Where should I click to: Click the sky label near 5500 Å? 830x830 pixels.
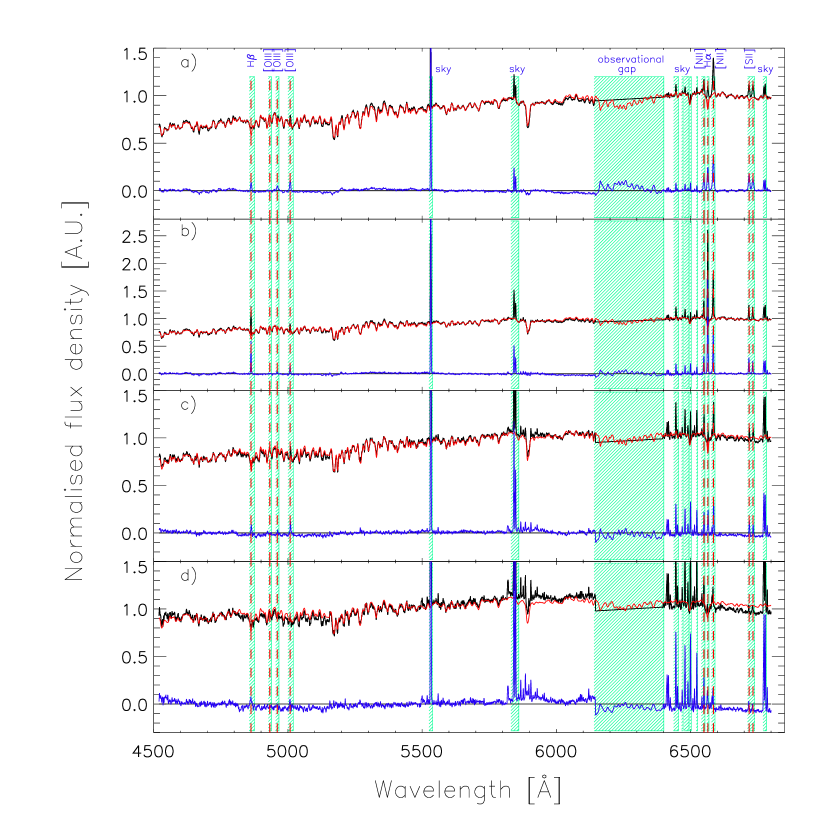coord(443,69)
